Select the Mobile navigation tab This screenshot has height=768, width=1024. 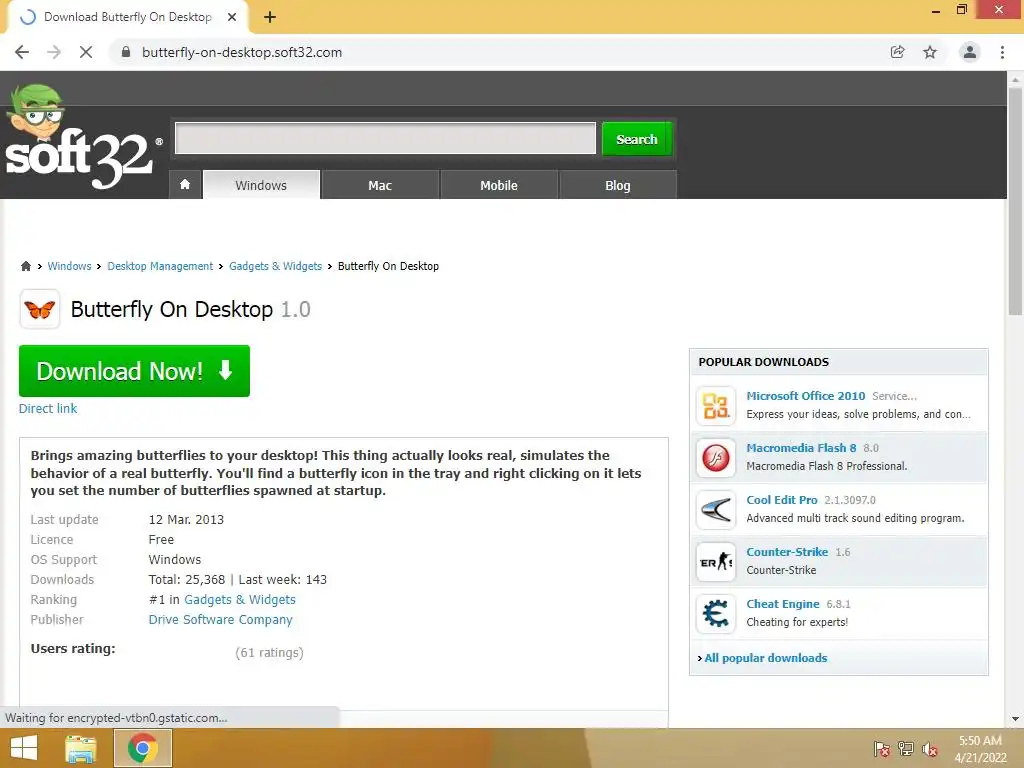coord(499,185)
